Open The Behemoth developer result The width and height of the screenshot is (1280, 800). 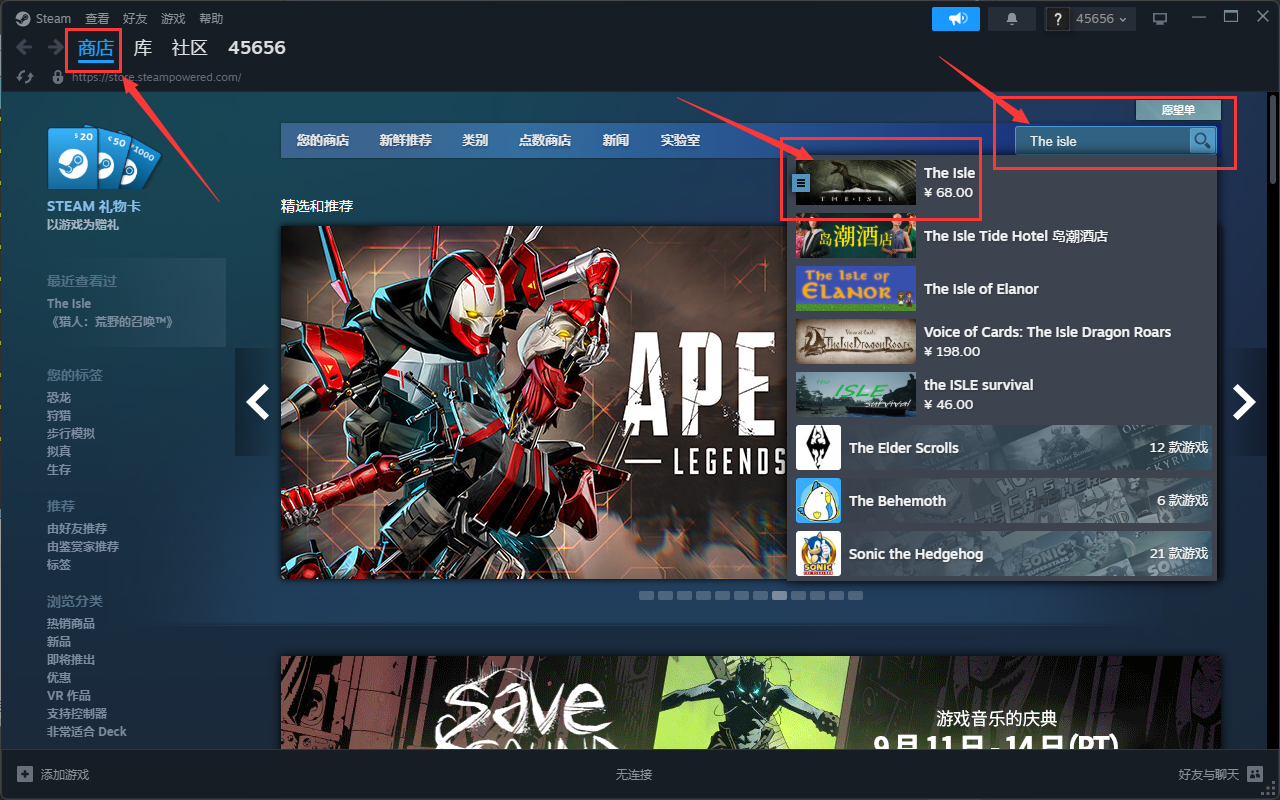(1002, 500)
